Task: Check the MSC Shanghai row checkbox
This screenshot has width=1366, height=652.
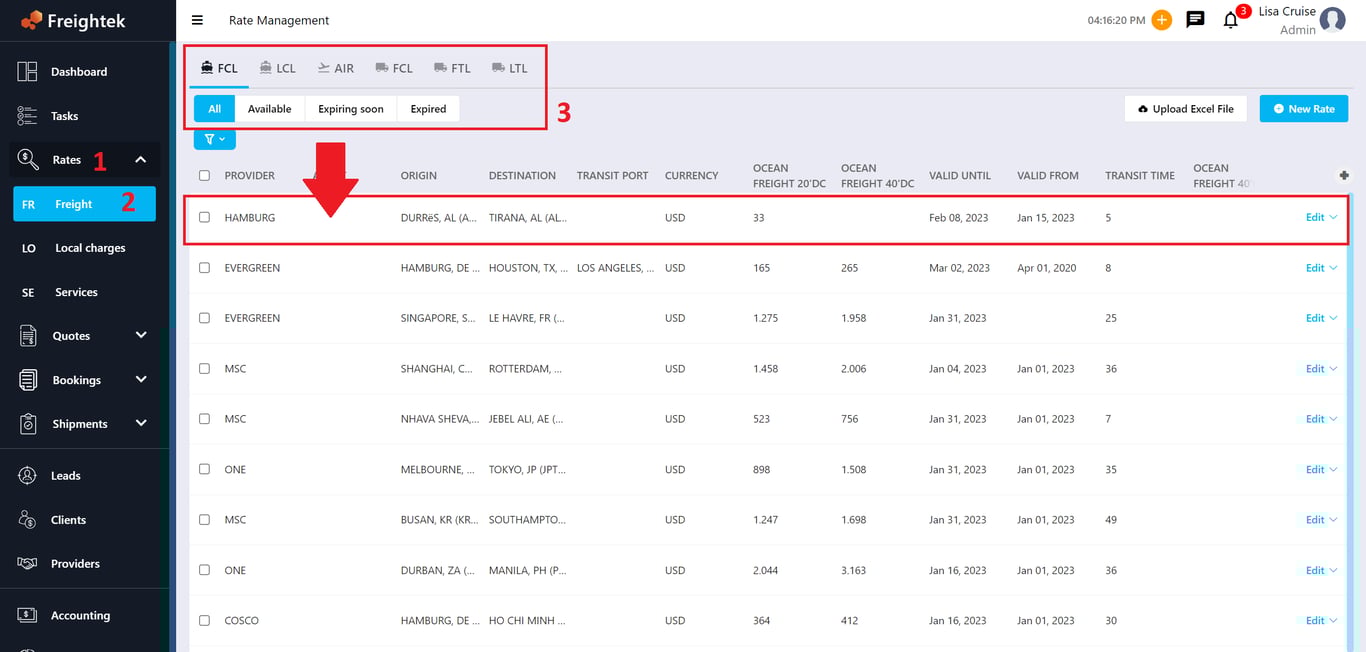Action: (205, 369)
